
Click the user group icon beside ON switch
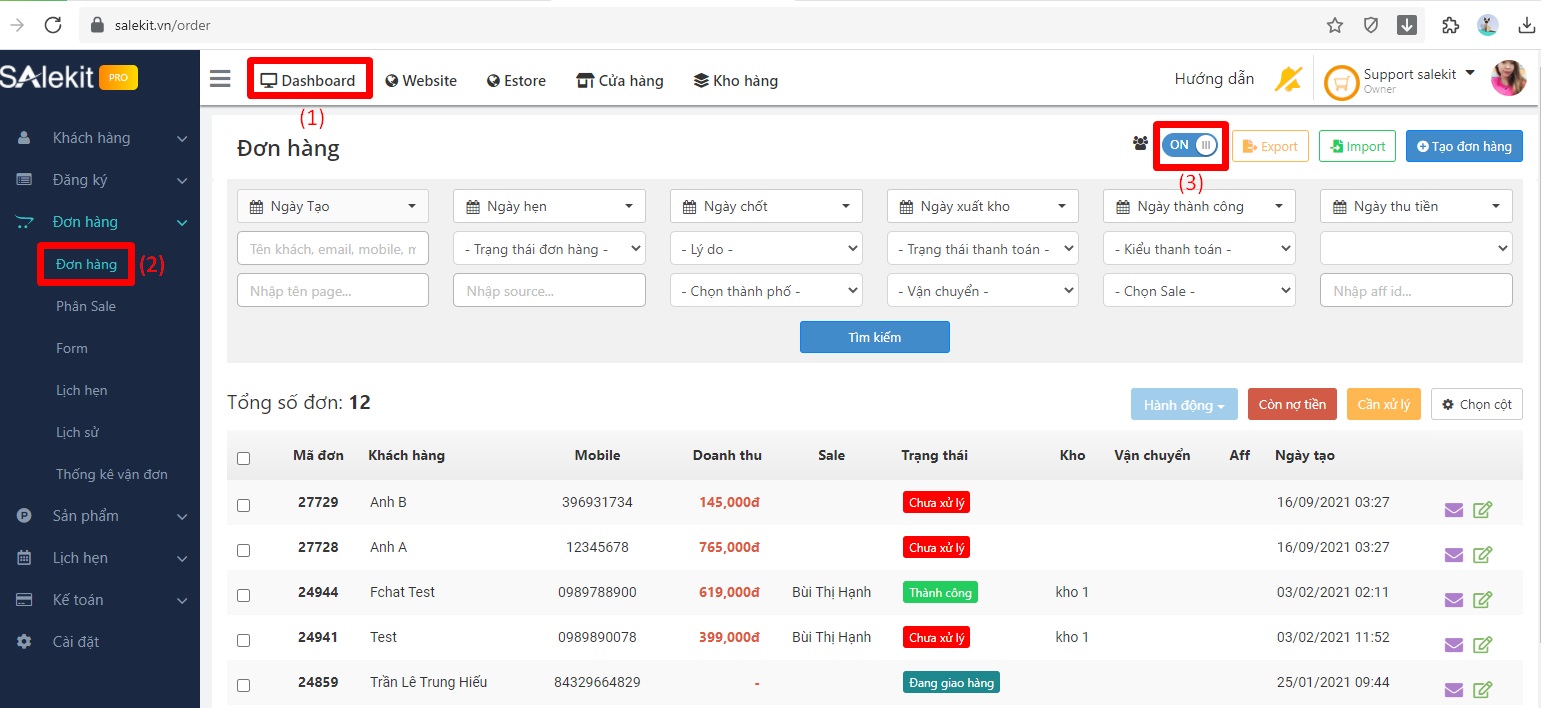[x=1140, y=145]
